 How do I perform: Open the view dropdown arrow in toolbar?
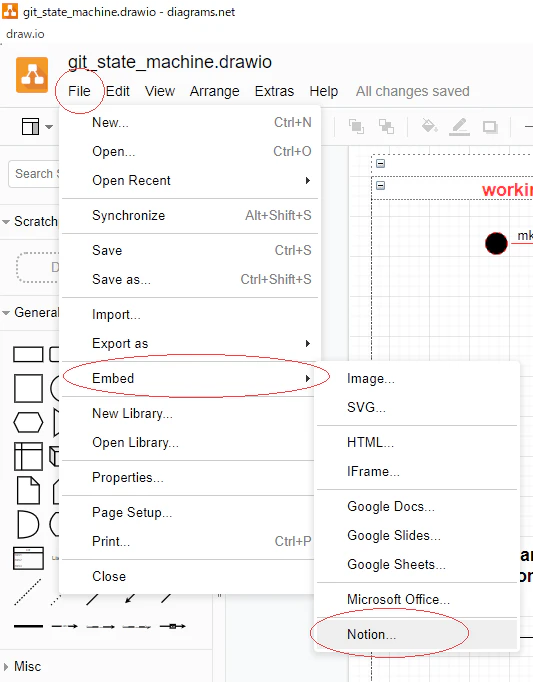pos(49,127)
